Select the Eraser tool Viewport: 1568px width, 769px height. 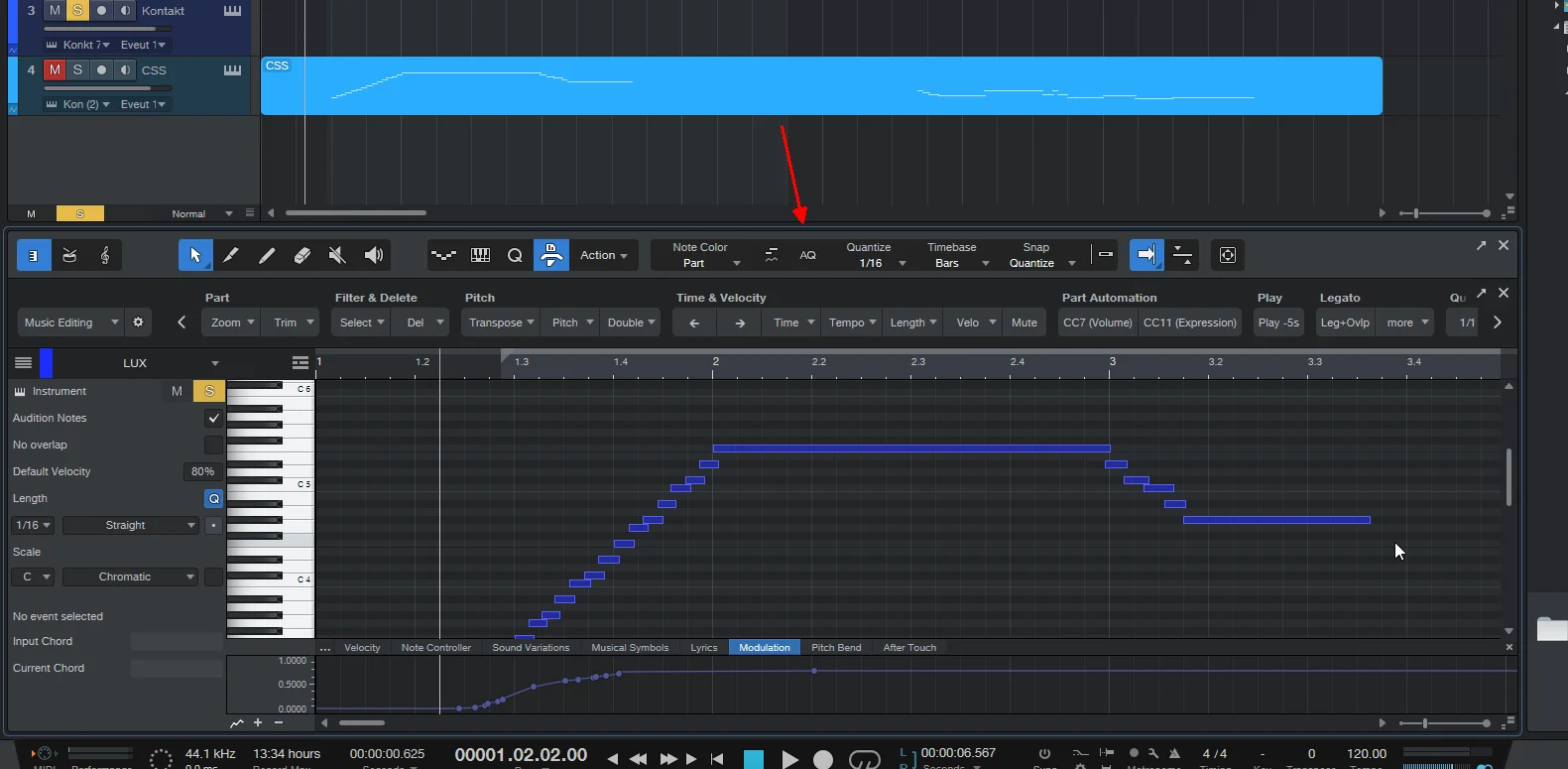point(302,255)
